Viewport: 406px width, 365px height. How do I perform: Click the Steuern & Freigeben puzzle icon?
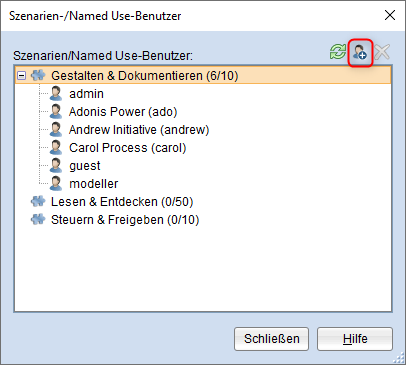[x=38, y=220]
